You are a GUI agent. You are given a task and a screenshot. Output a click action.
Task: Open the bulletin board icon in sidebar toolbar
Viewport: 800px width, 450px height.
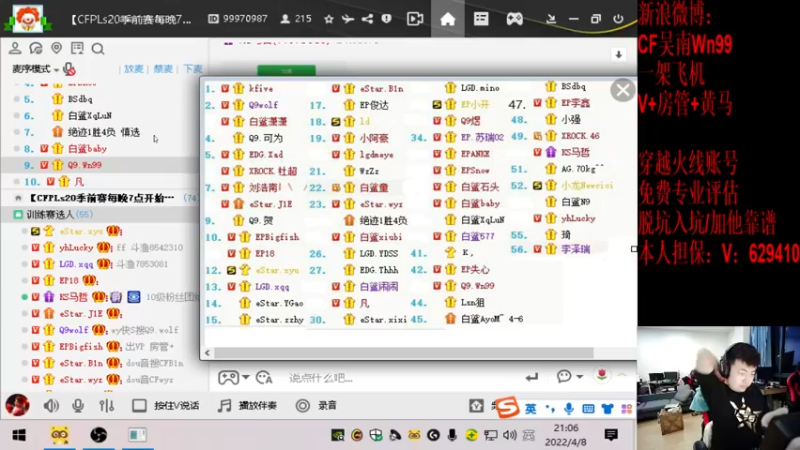pos(77,48)
